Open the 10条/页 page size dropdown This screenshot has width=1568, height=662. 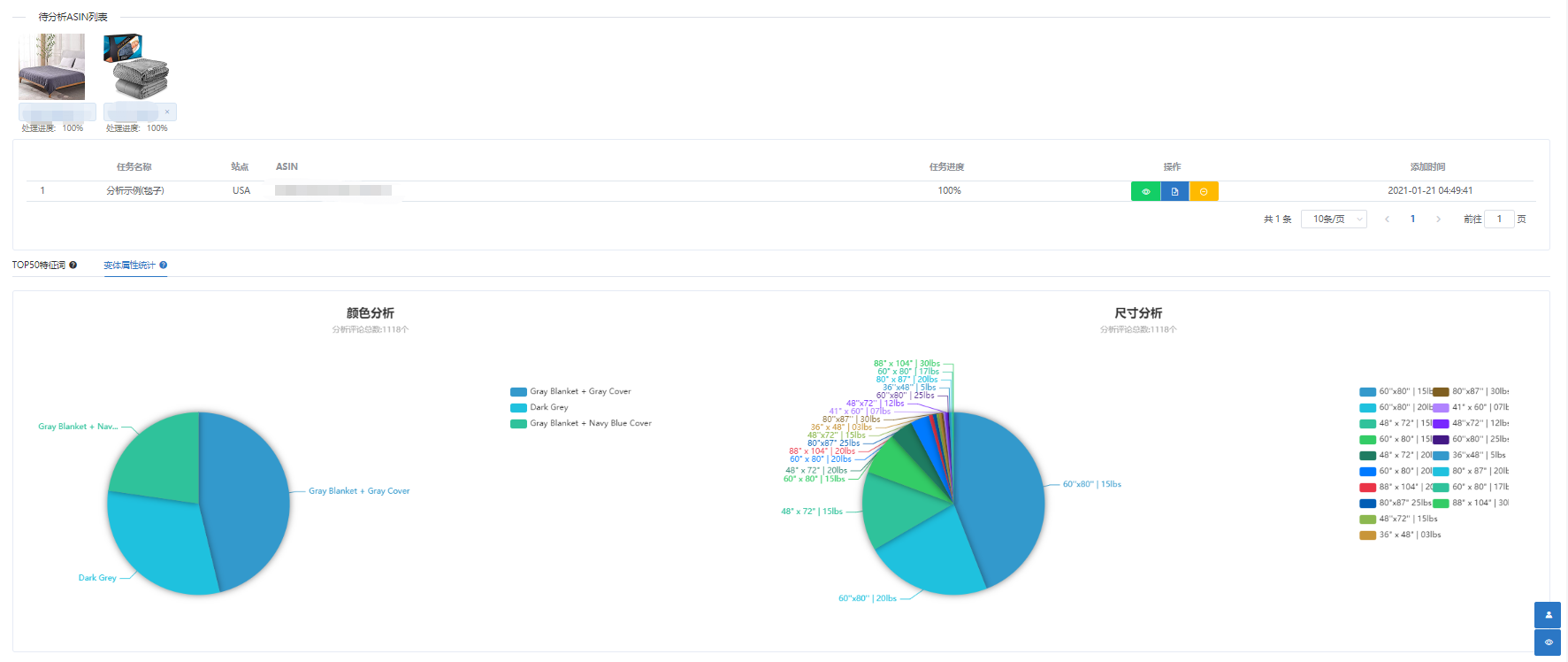coord(1334,219)
